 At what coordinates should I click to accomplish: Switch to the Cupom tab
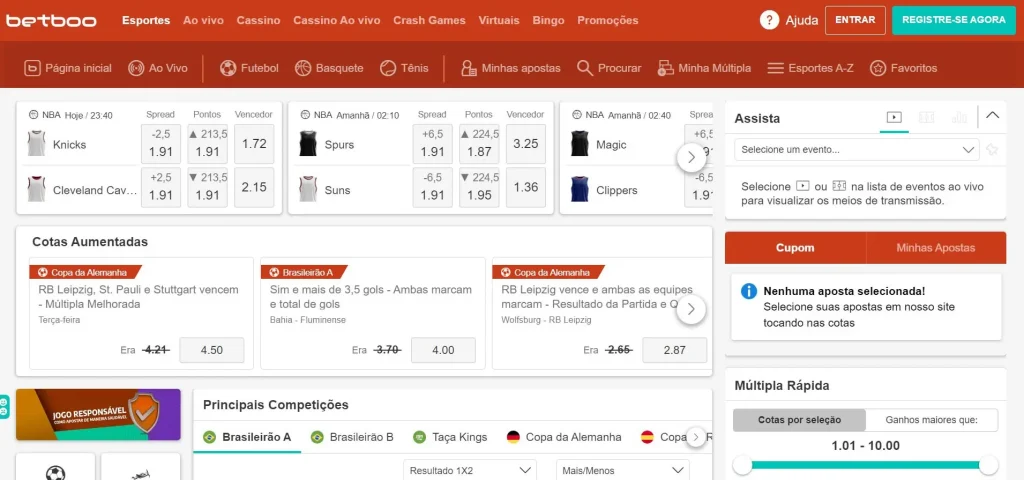coord(795,248)
